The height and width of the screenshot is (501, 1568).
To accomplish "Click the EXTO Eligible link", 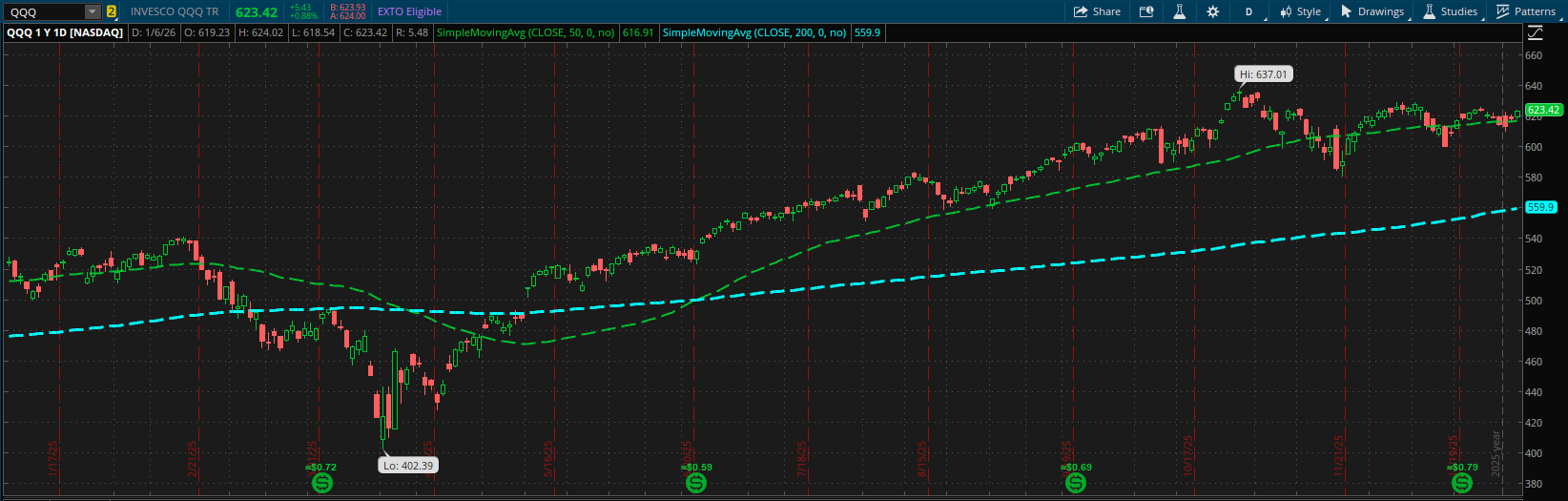I will point(409,11).
